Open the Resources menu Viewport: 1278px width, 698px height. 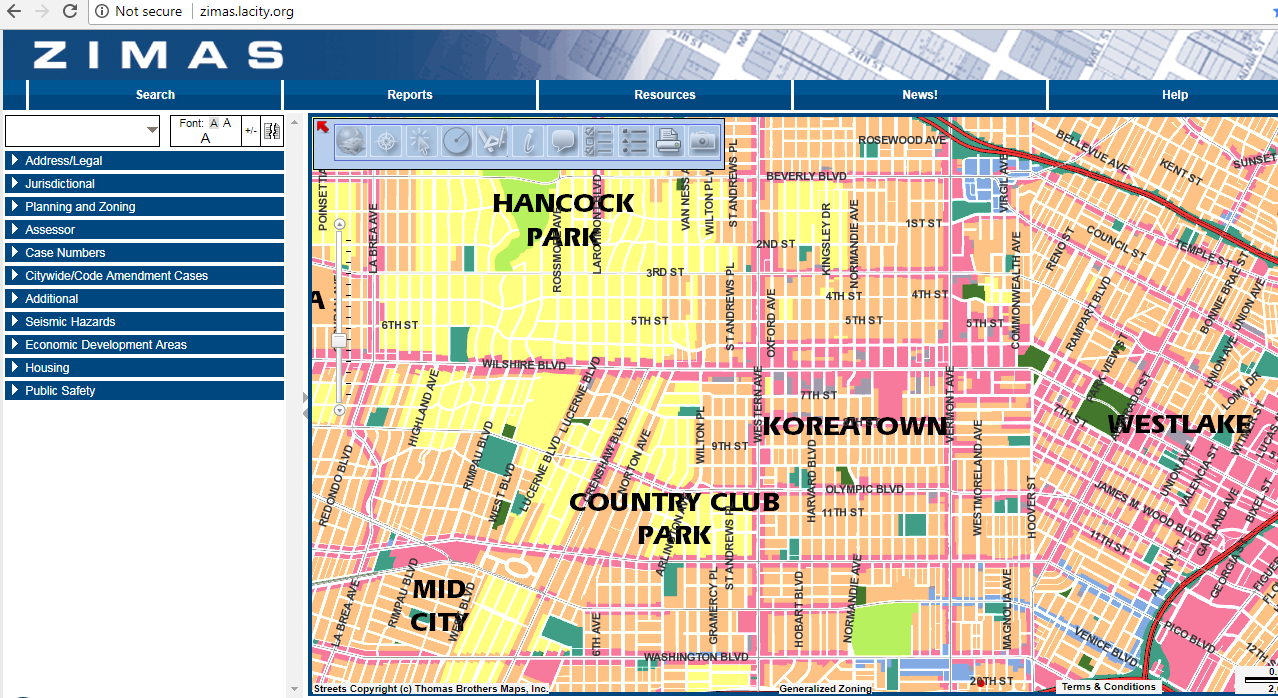pos(665,95)
